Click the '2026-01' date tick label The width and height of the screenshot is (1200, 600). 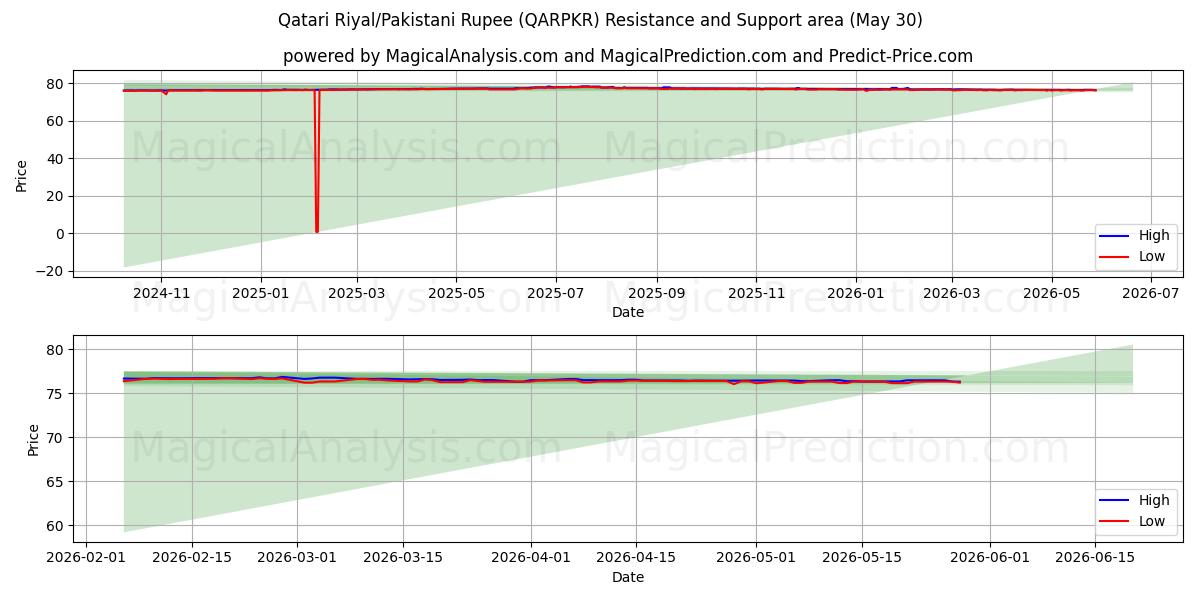[855, 293]
